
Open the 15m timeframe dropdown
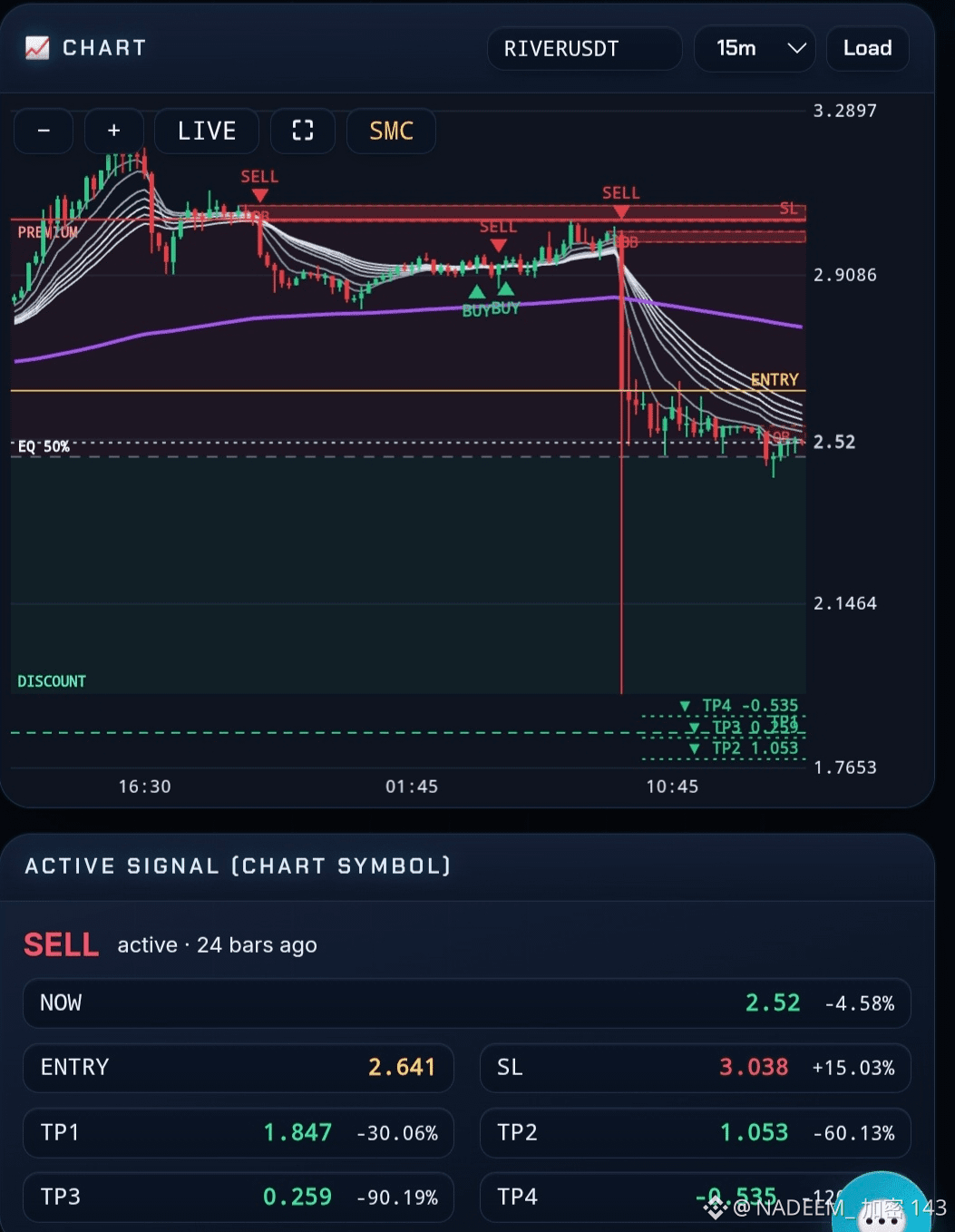[755, 48]
